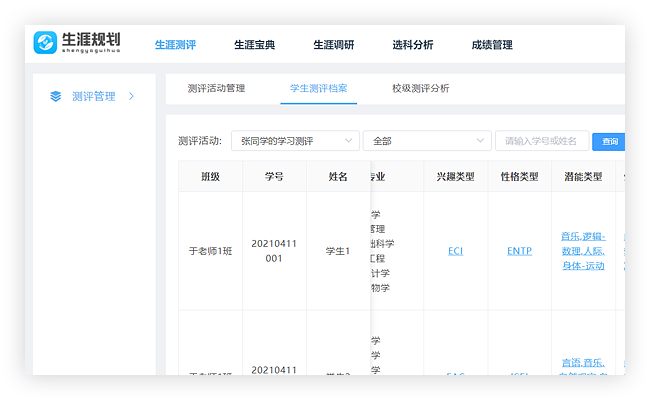Screen dimensions: 650x400
Task: Click the 学号 column header
Action: 274,176
